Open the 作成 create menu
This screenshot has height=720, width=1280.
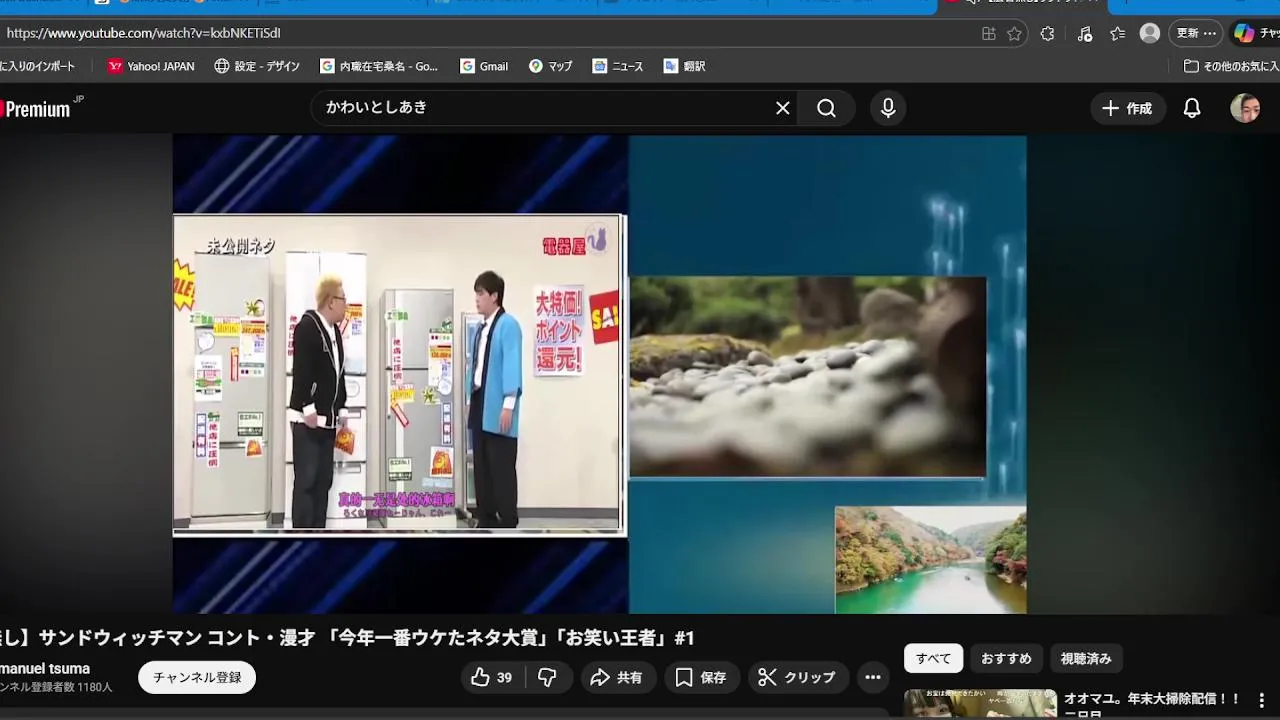[x=1127, y=108]
